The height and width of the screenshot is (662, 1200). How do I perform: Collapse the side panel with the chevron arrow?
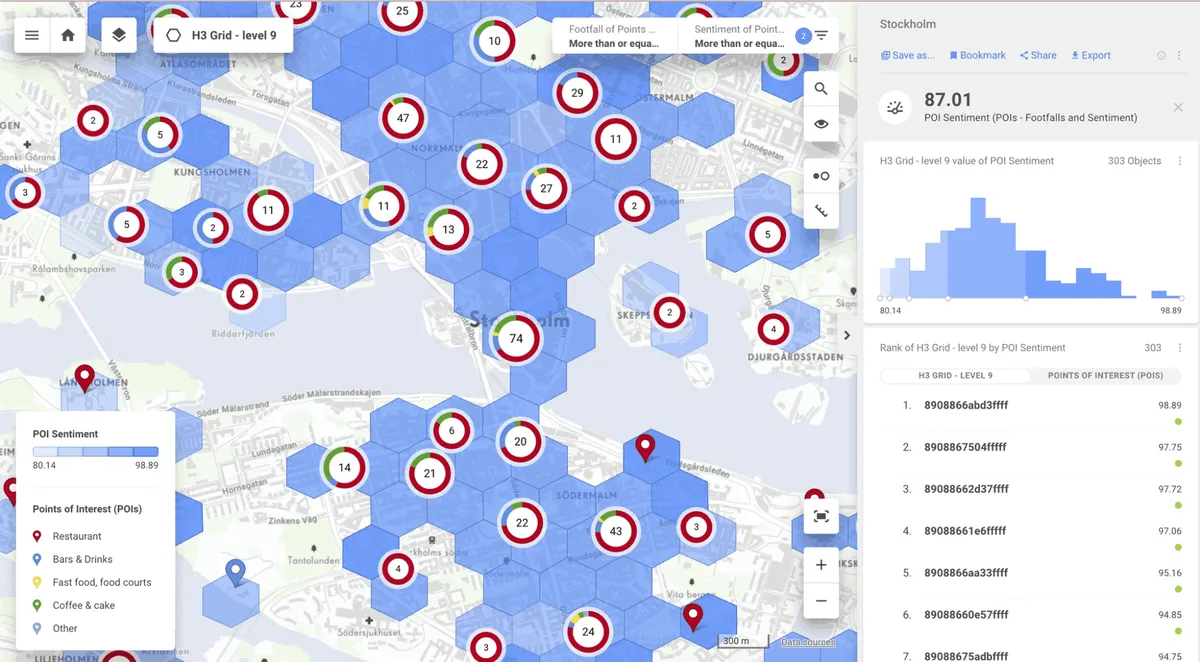click(847, 335)
